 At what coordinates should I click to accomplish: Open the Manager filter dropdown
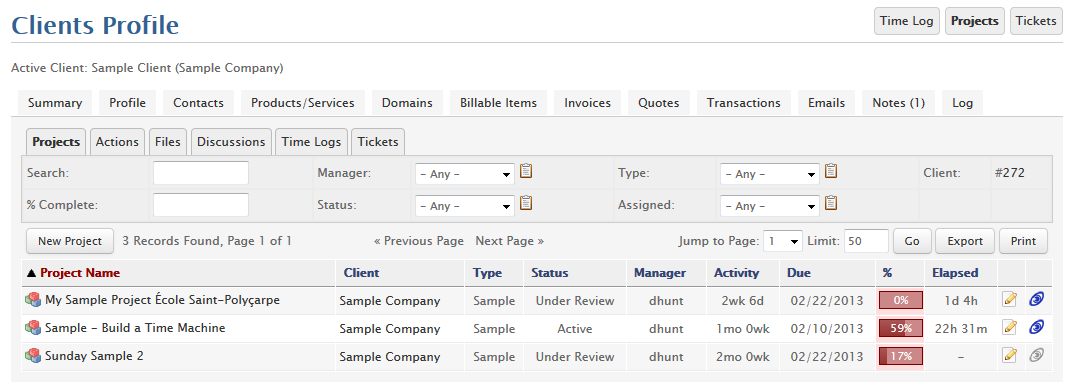[x=465, y=174]
